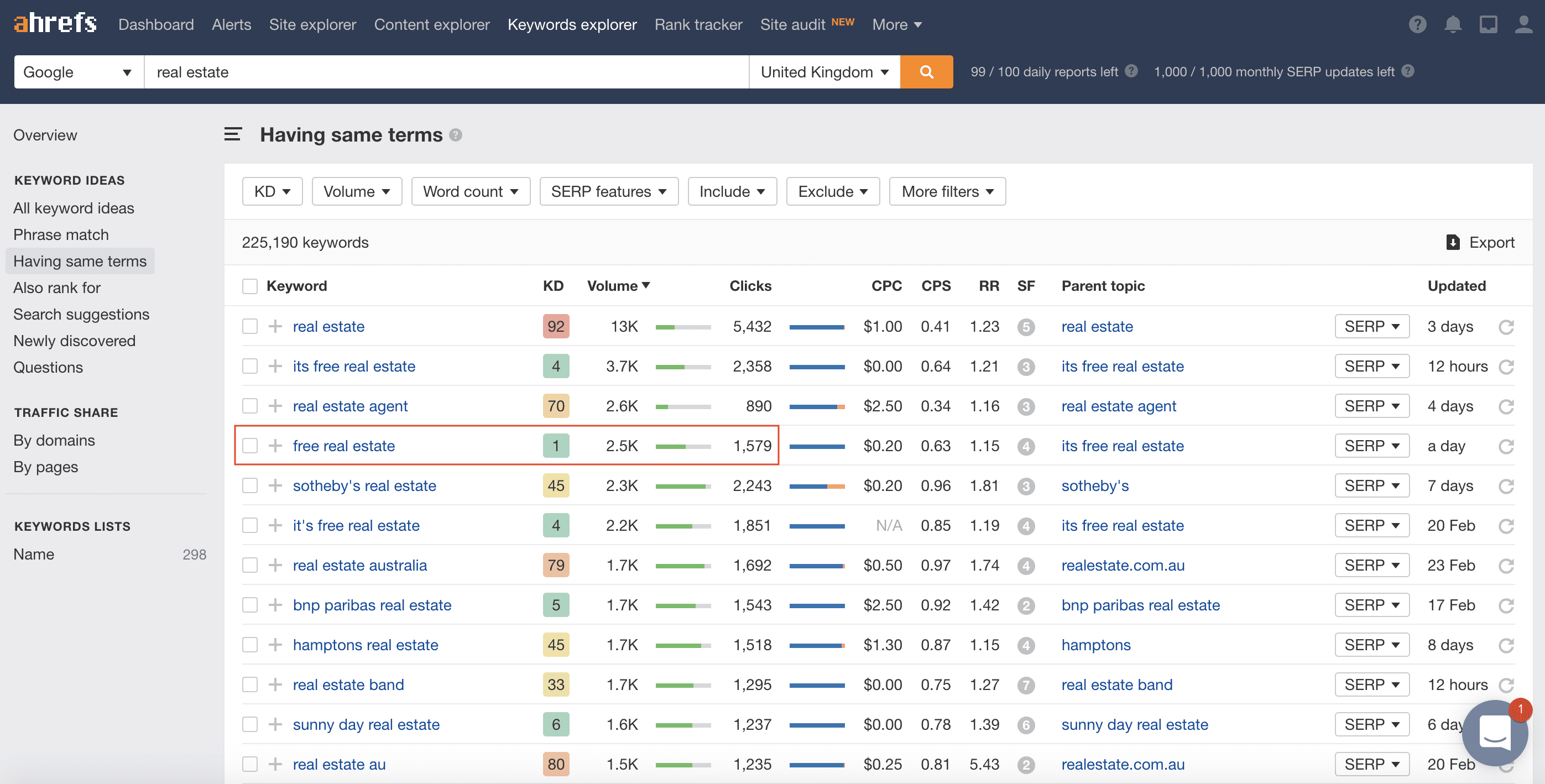
Task: Tick the checkbox for real estate agent
Action: point(249,406)
